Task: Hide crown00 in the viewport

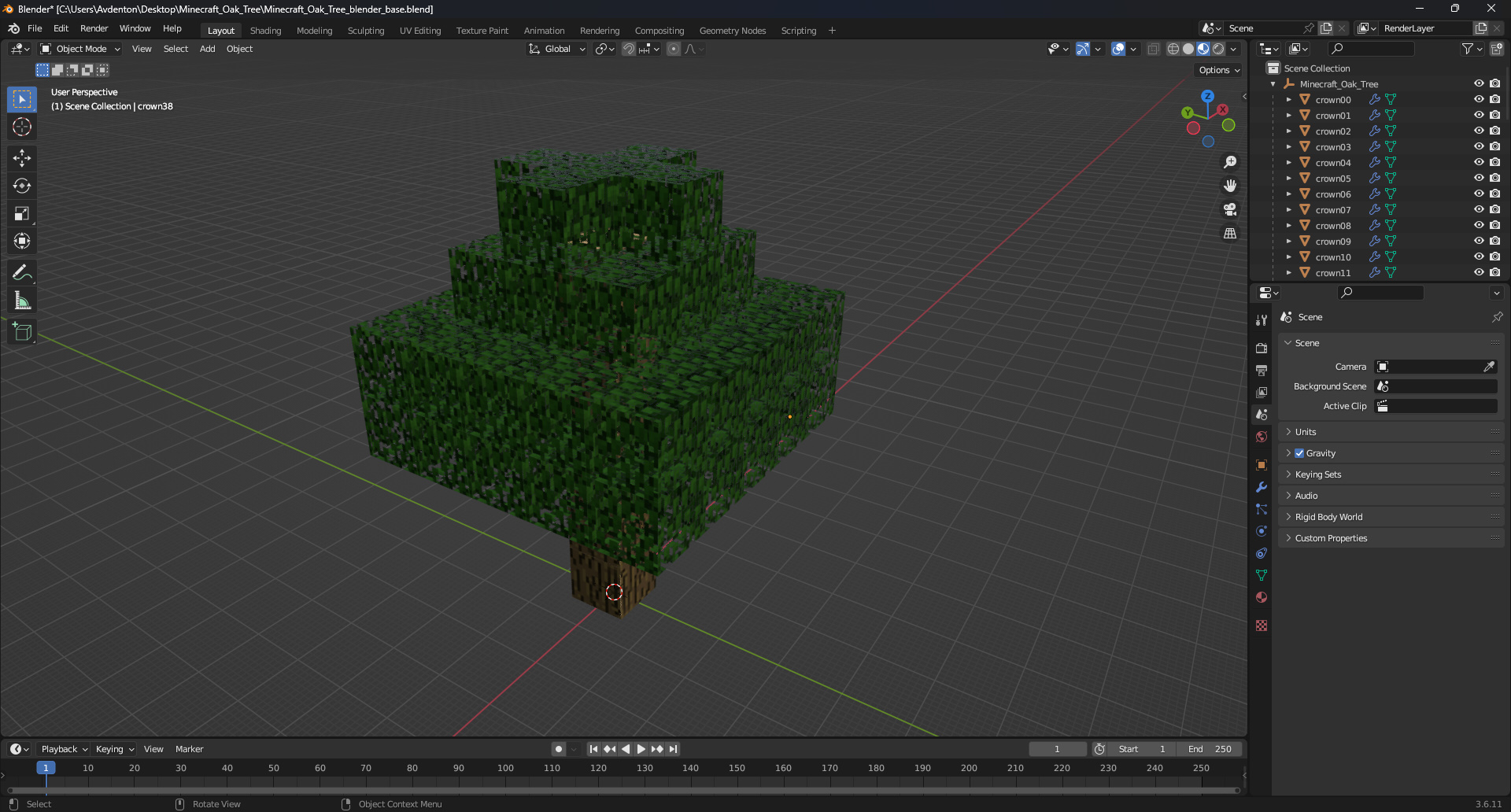Action: 1479,99
